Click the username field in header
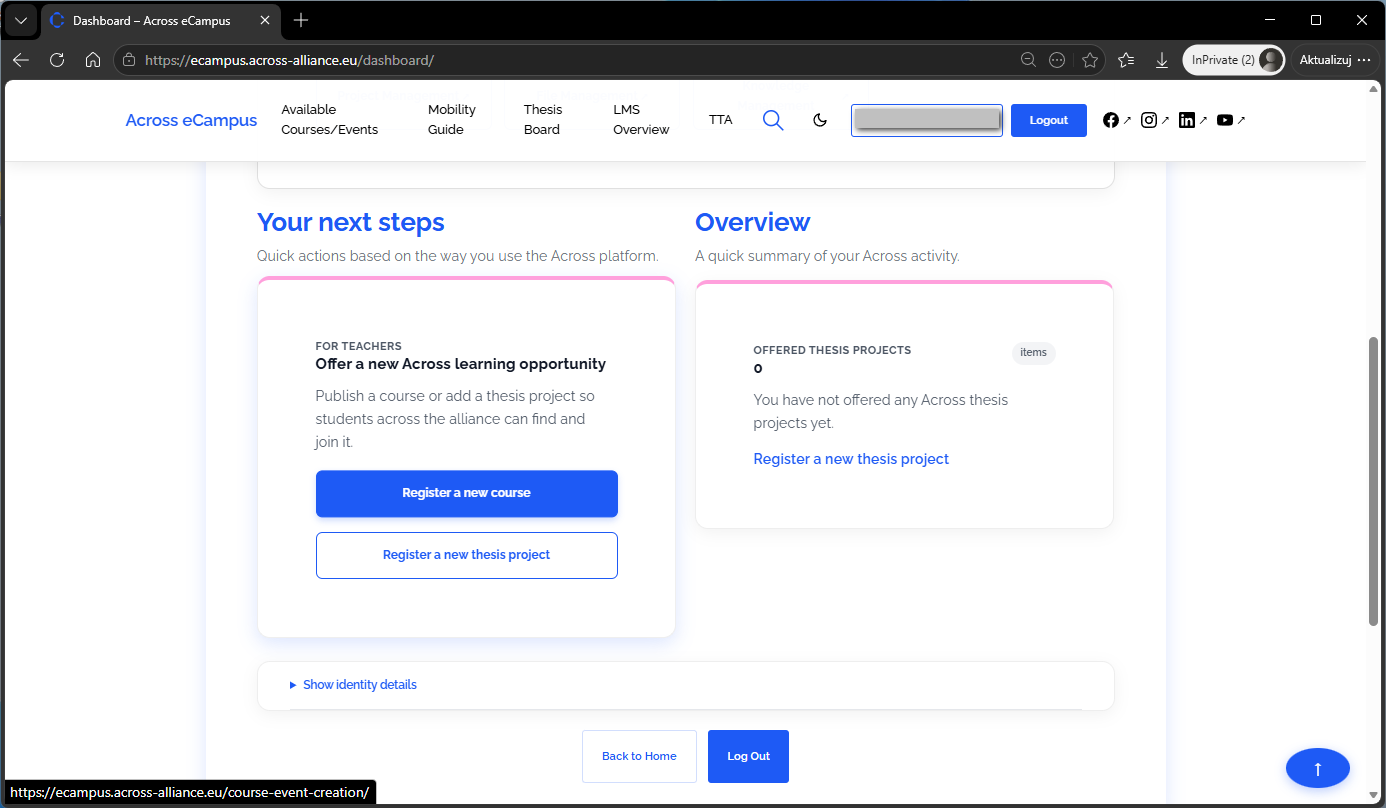1386x808 pixels. [927, 120]
